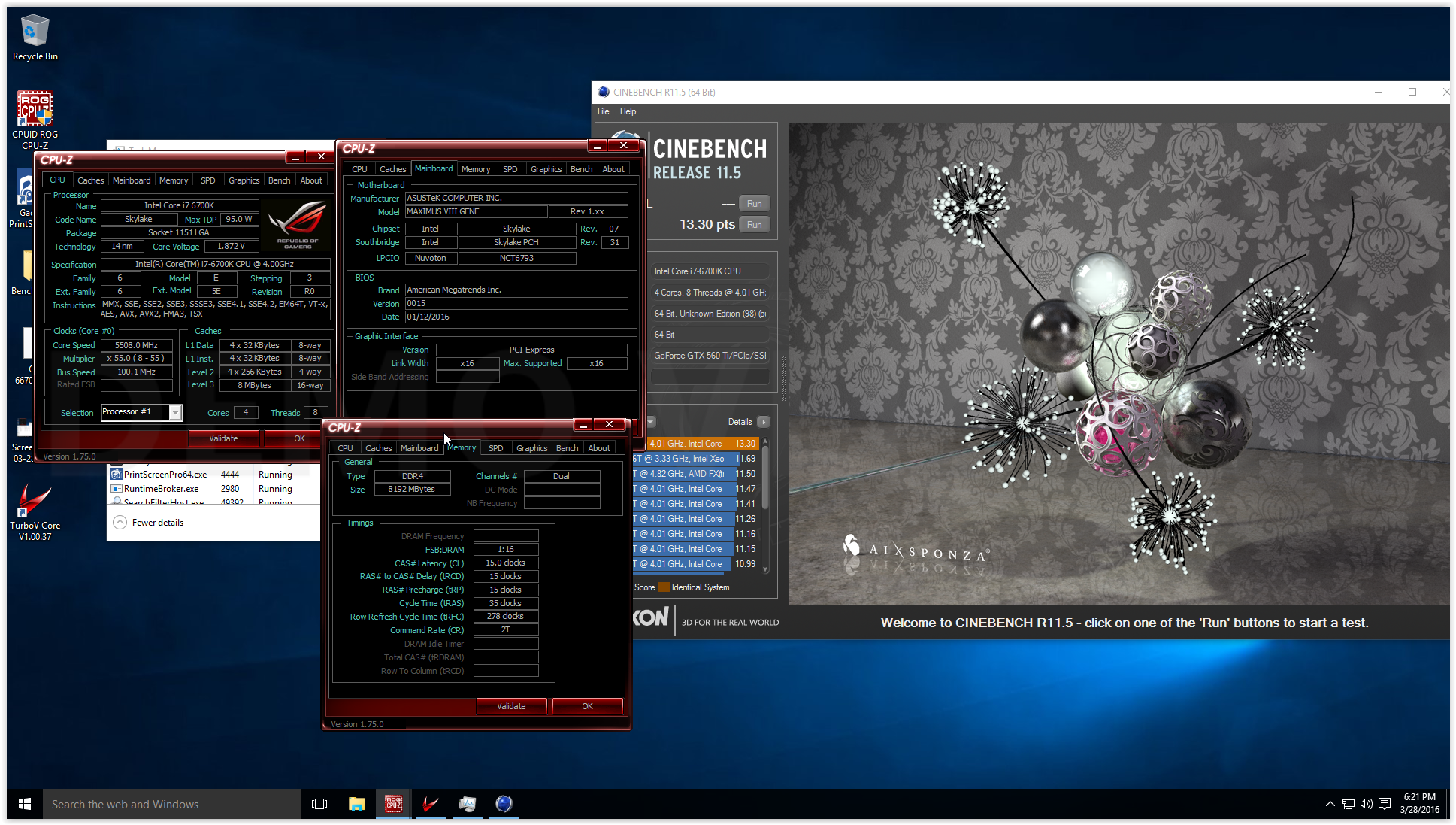
Task: Switch to Bench tab in CPU window
Action: (x=279, y=180)
